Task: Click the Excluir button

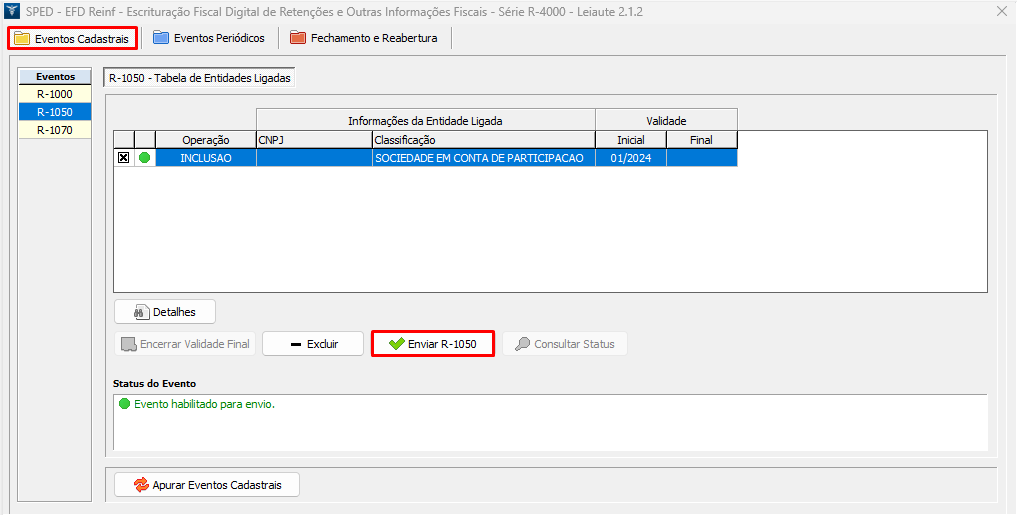Action: [312, 344]
